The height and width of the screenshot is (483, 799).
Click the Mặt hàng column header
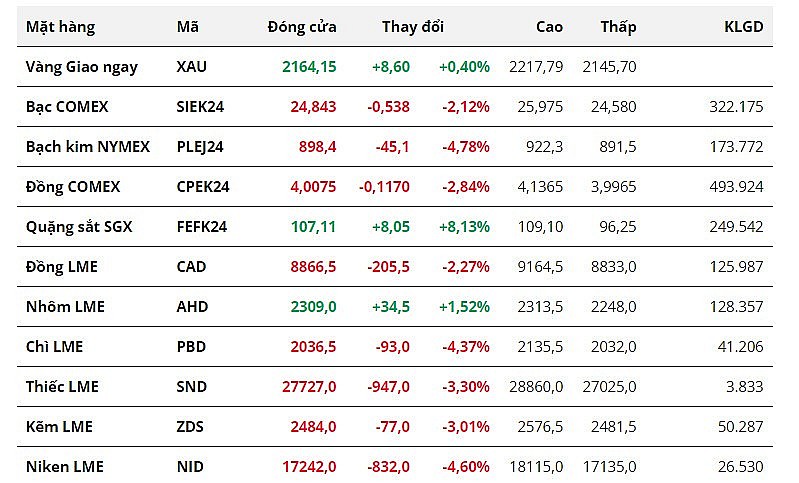(x=60, y=27)
